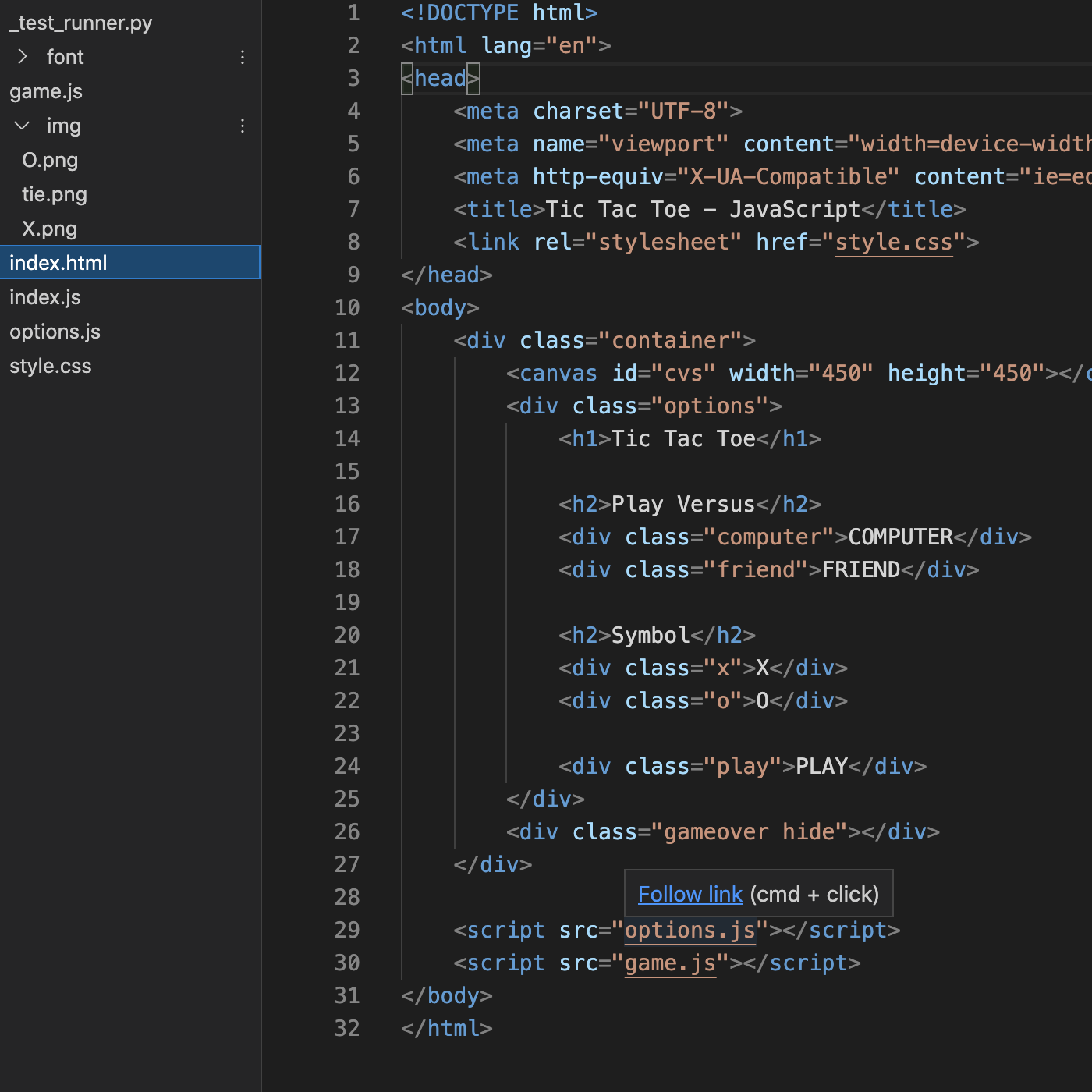Expand the font folder chevron
The image size is (1092, 1092).
[23, 57]
